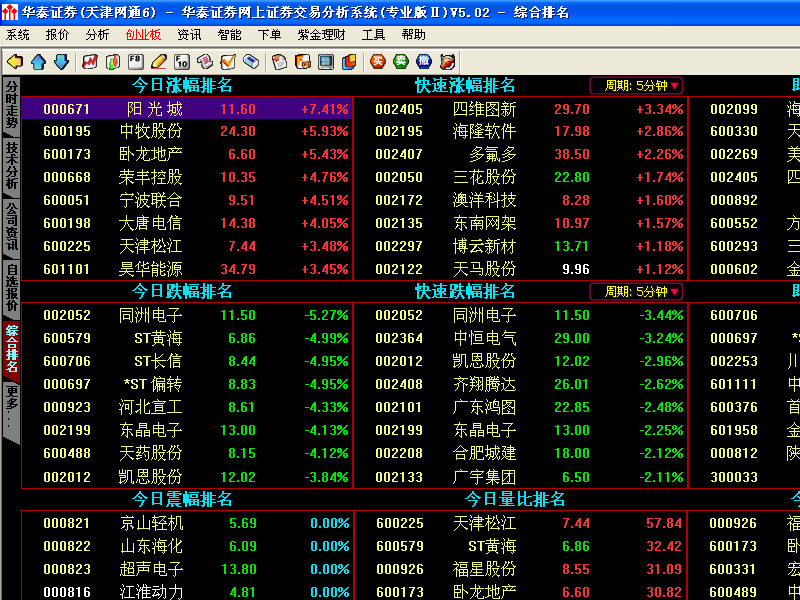Screen dimensions: 800x600
Task: Switch to the 自选报价 side tab
Action: [11, 289]
